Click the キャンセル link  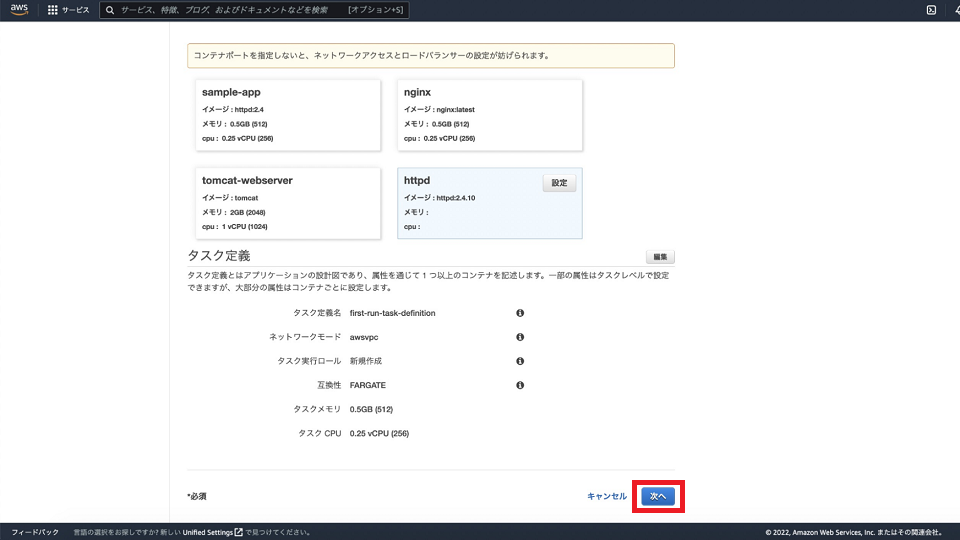coord(607,496)
